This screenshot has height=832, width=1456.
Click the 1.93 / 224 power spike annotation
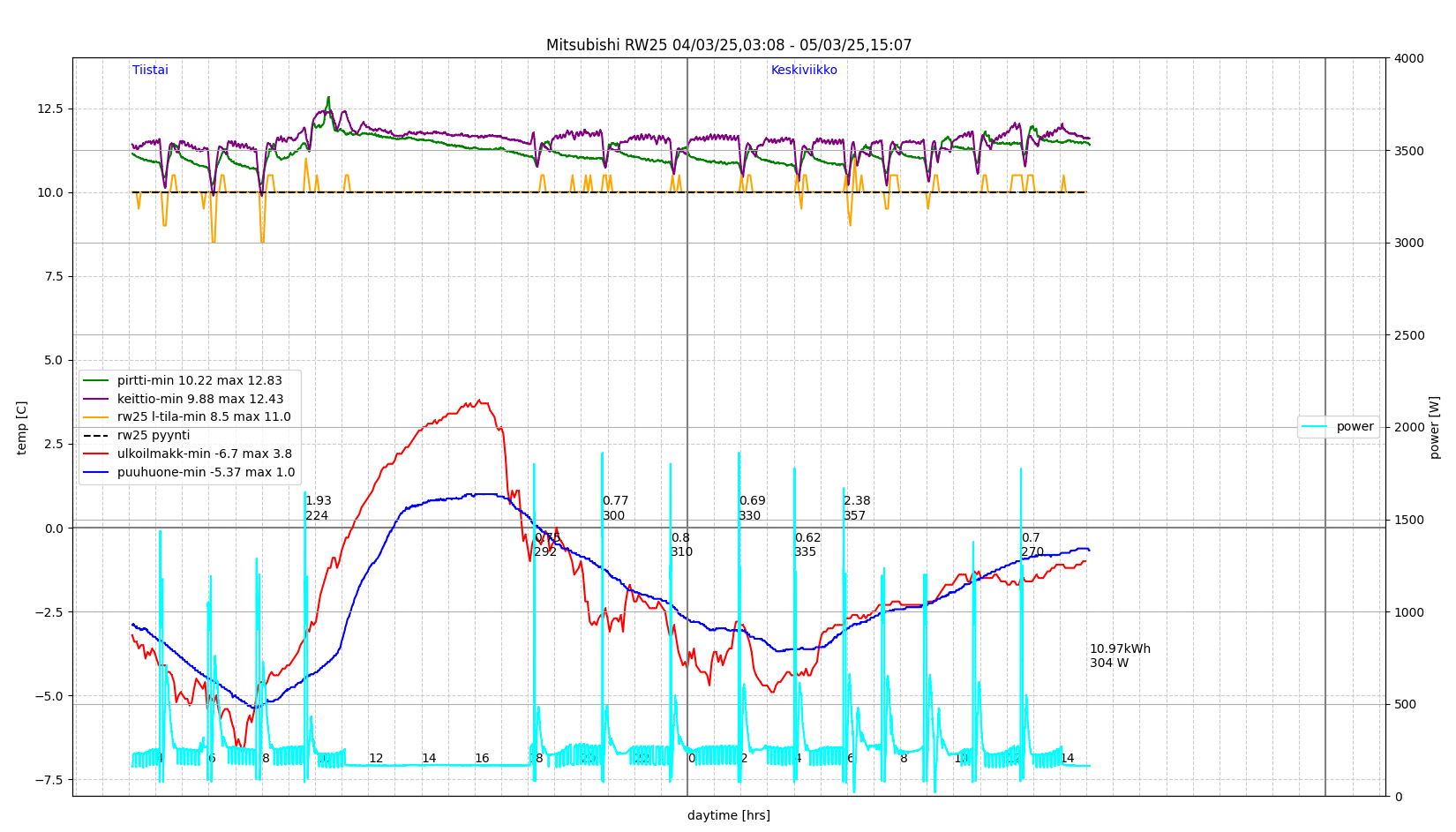pos(318,508)
